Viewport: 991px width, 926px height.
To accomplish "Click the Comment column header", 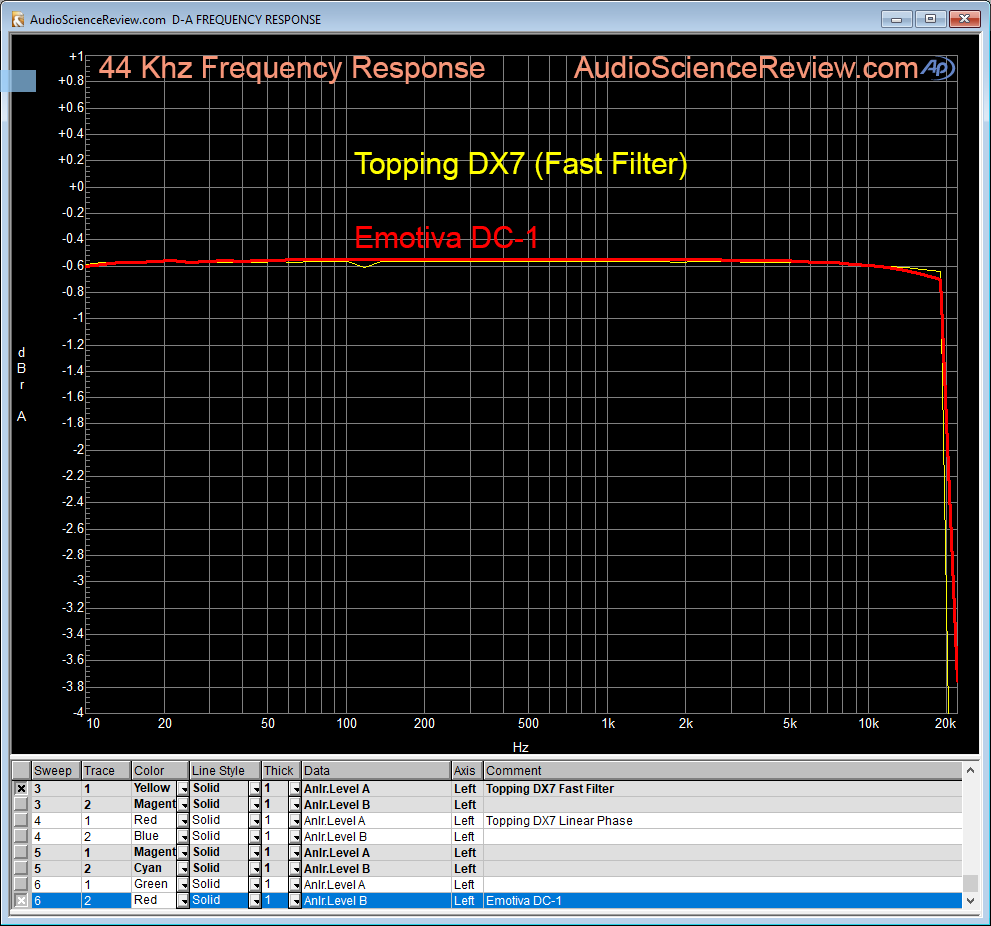I will pos(722,771).
